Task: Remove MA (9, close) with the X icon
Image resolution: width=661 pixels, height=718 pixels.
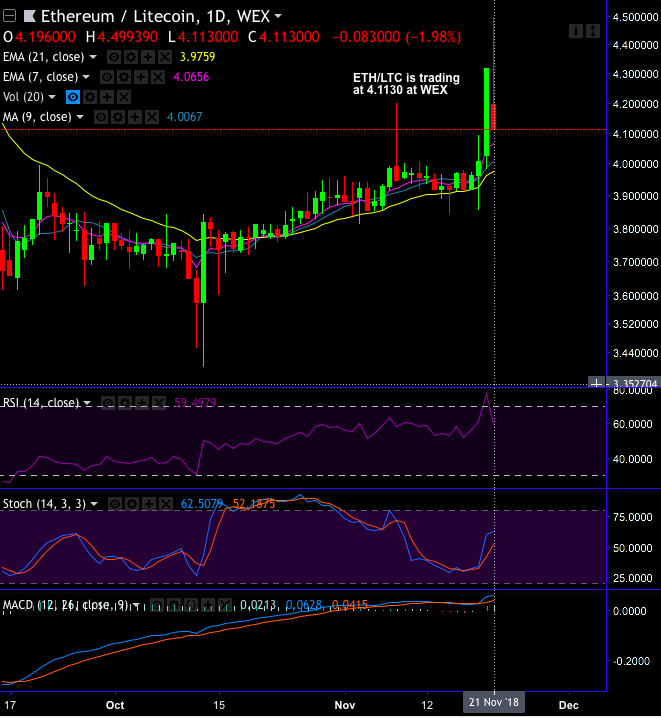Action: coord(152,117)
